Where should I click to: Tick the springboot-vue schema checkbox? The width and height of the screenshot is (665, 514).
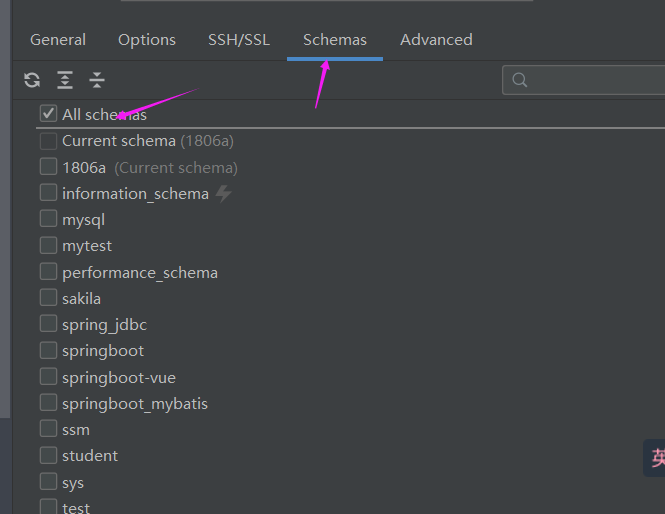point(48,377)
